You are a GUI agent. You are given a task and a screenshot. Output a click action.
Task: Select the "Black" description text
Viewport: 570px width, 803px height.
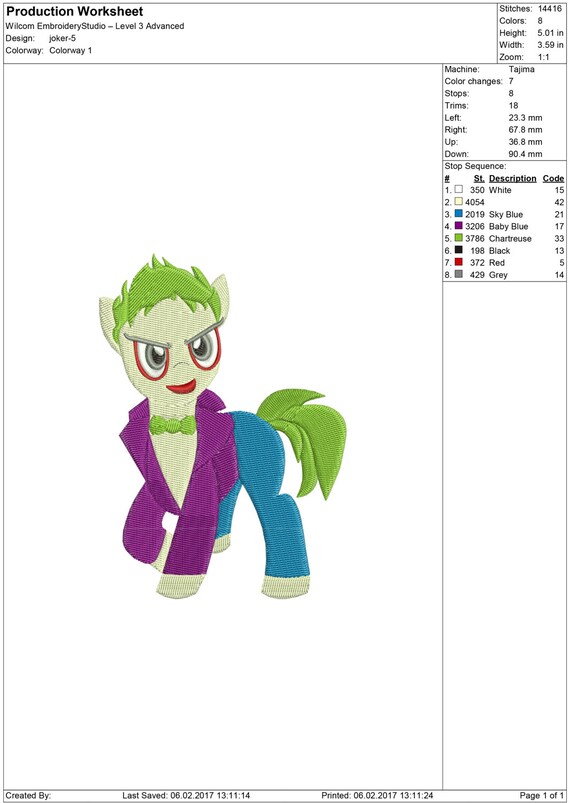click(499, 250)
